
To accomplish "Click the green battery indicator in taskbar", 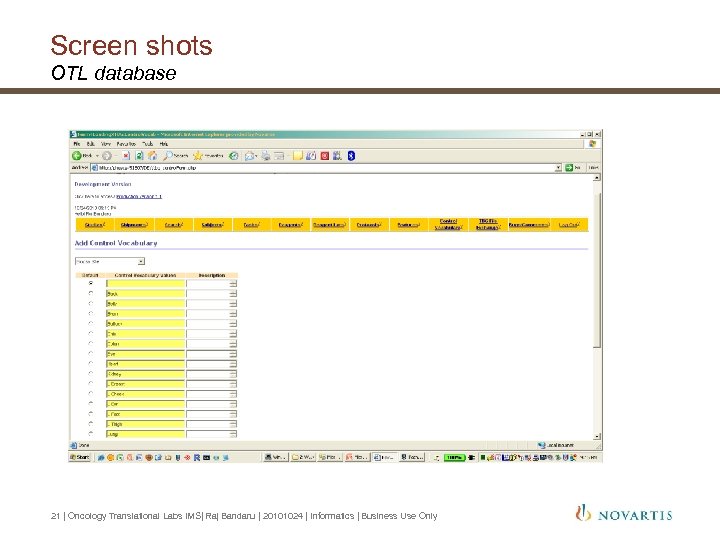I will coord(455,458).
